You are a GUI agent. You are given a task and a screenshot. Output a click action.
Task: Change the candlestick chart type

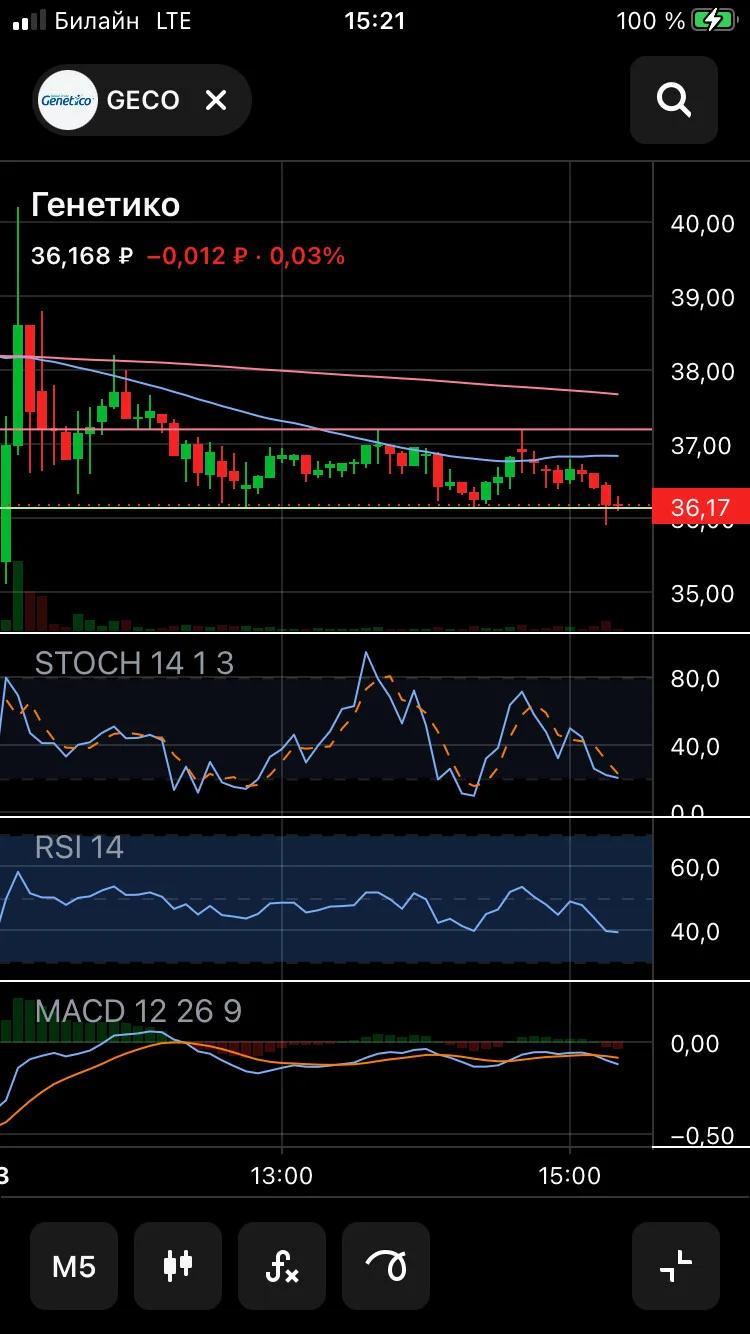[x=178, y=1266]
